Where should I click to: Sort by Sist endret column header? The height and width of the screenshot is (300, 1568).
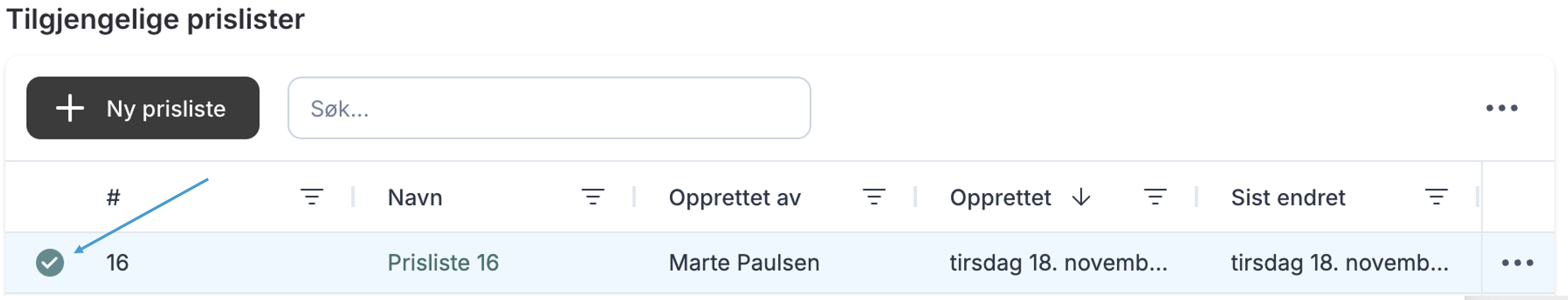tap(1288, 197)
